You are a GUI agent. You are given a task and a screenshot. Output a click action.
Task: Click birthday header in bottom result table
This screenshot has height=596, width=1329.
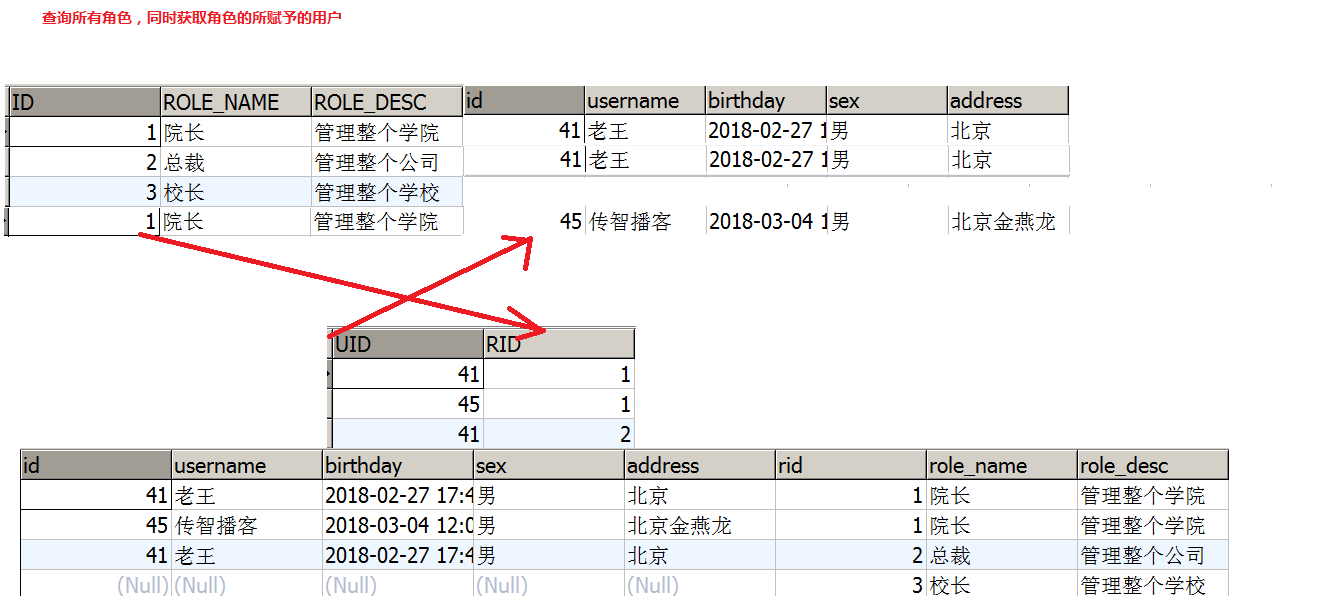tap(398, 465)
